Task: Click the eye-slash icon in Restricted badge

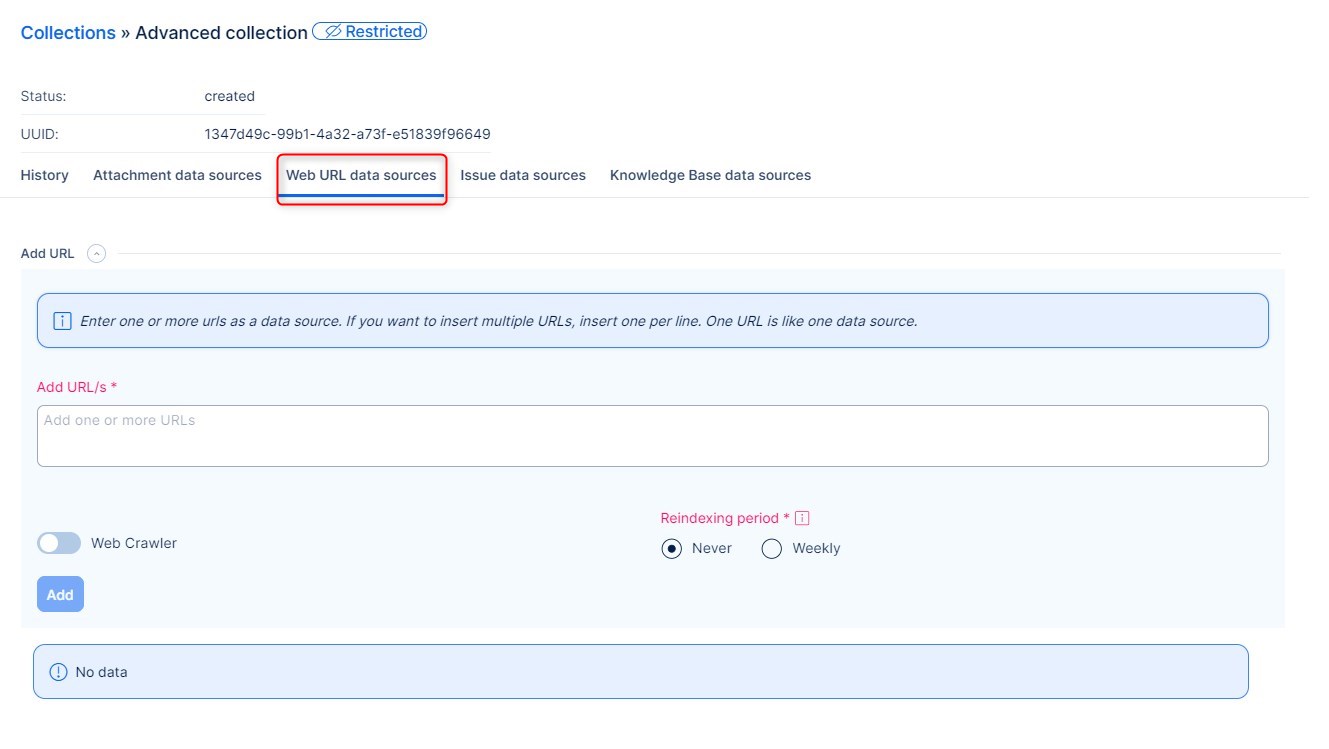Action: point(333,32)
